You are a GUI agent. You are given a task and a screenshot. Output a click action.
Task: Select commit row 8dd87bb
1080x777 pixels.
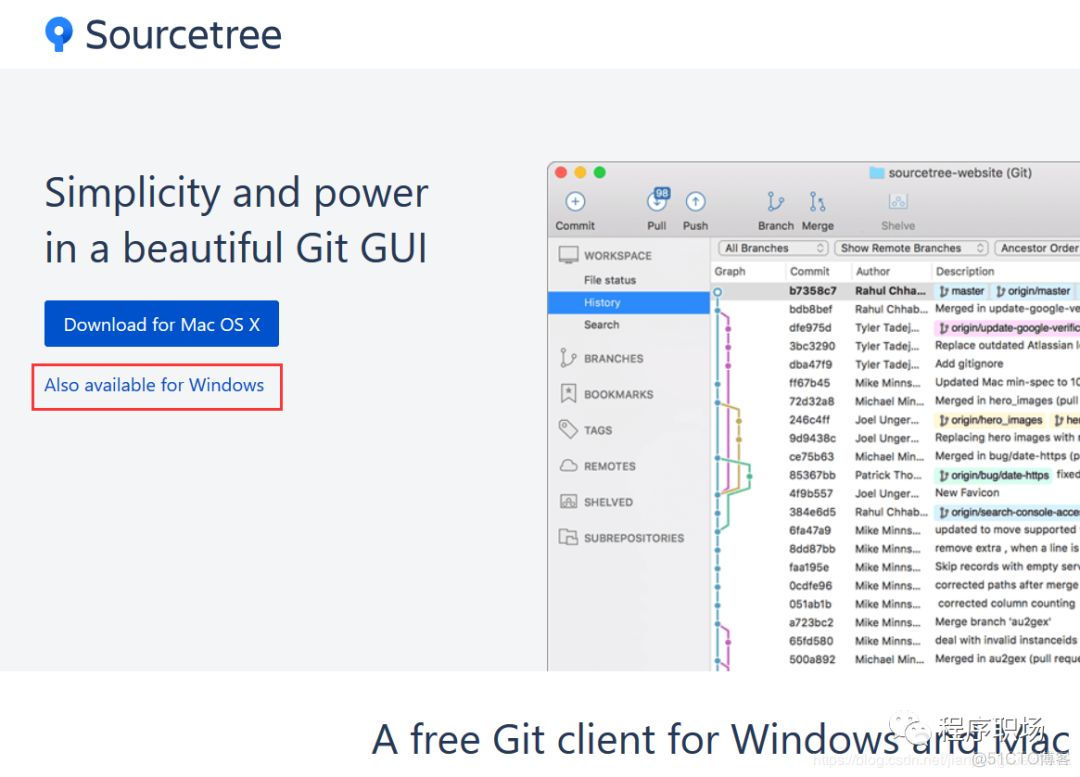895,549
